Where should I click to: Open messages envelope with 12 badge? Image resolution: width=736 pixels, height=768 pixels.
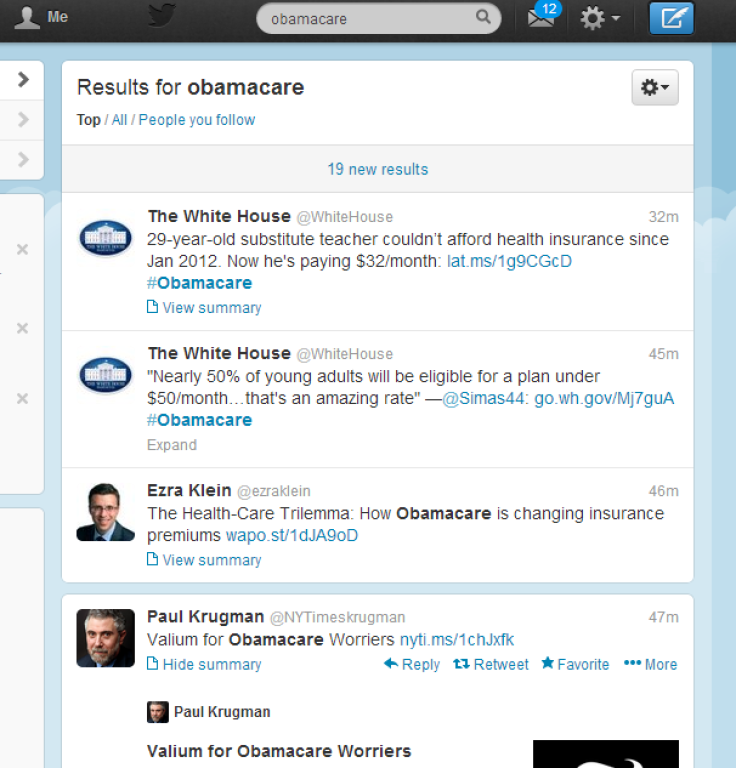[x=543, y=16]
